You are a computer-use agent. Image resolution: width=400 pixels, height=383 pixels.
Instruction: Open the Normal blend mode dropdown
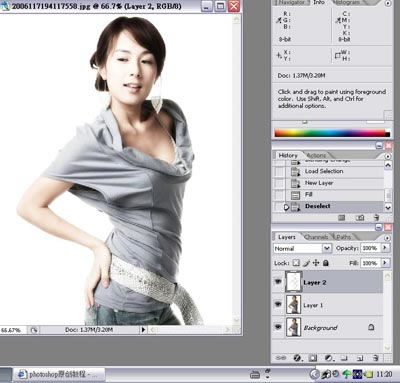327,248
